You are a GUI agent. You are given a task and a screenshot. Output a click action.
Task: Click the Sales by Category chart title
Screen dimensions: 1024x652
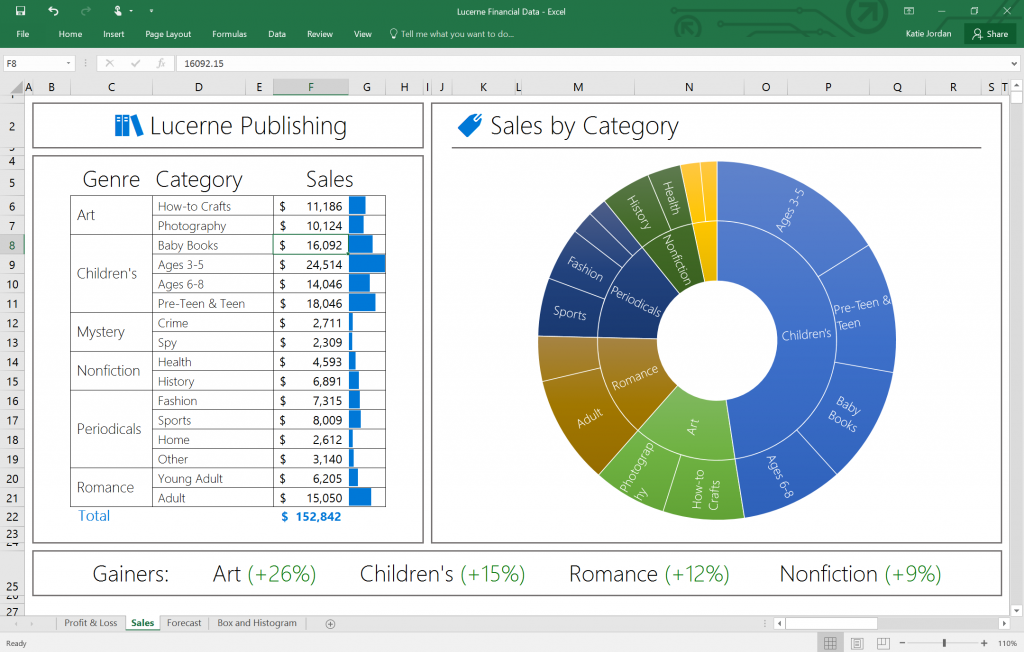click(584, 125)
